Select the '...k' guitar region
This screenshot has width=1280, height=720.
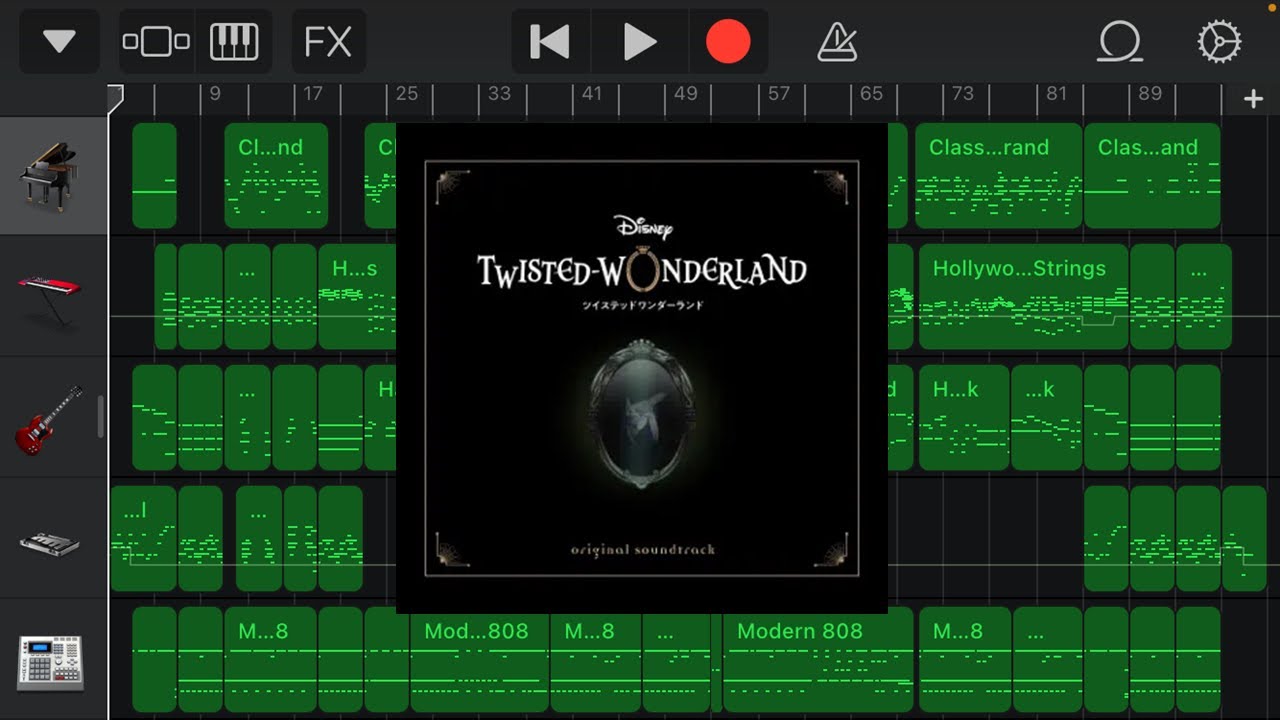click(1046, 418)
